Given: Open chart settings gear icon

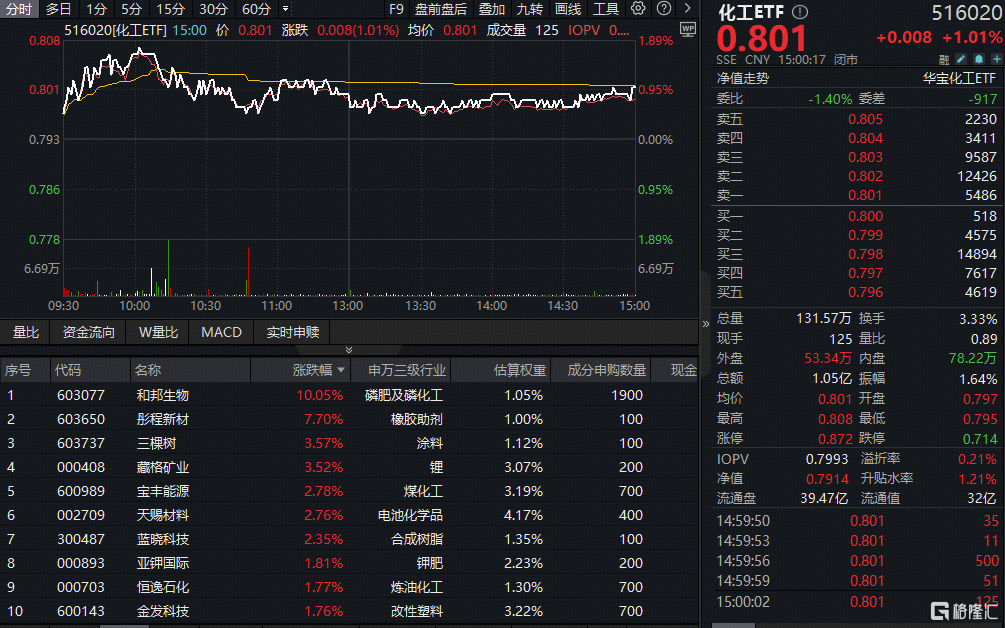Looking at the screenshot, I should [x=639, y=9].
